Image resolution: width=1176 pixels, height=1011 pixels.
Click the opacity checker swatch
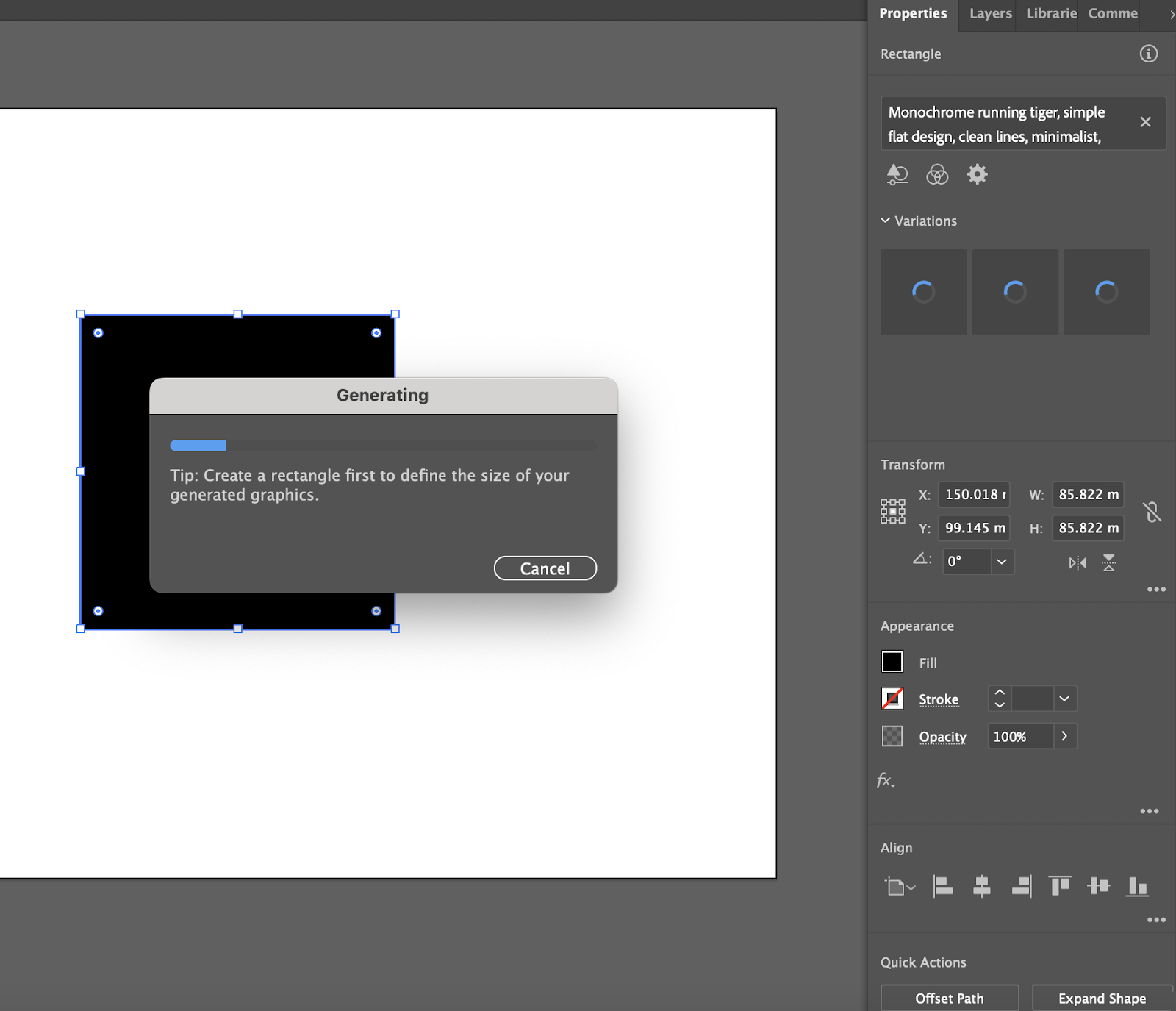point(892,736)
